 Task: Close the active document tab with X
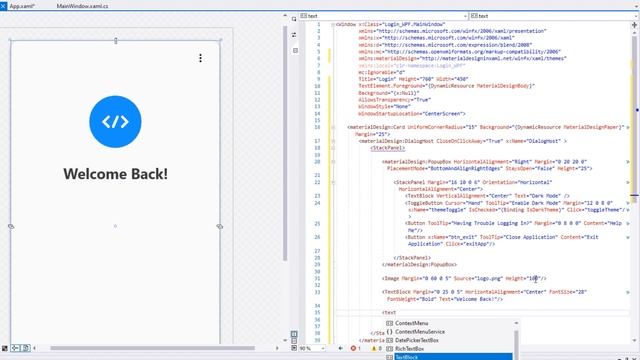tap(3, 6)
